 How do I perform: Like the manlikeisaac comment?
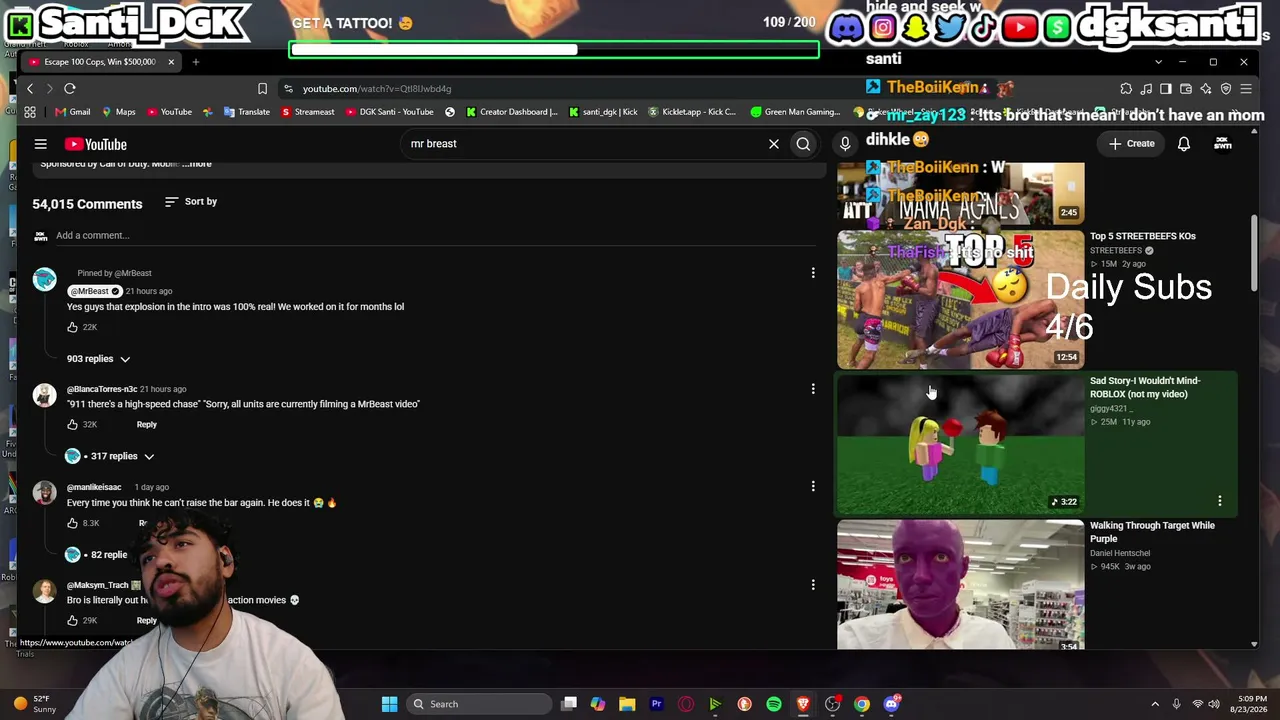pyautogui.click(x=72, y=523)
